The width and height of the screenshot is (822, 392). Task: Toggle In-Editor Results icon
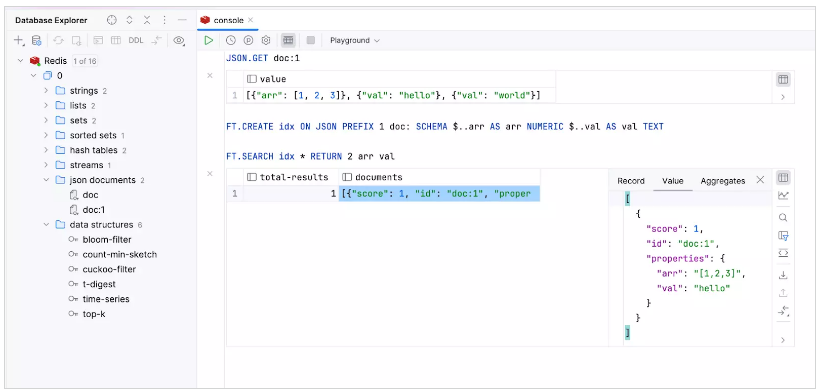coord(288,40)
